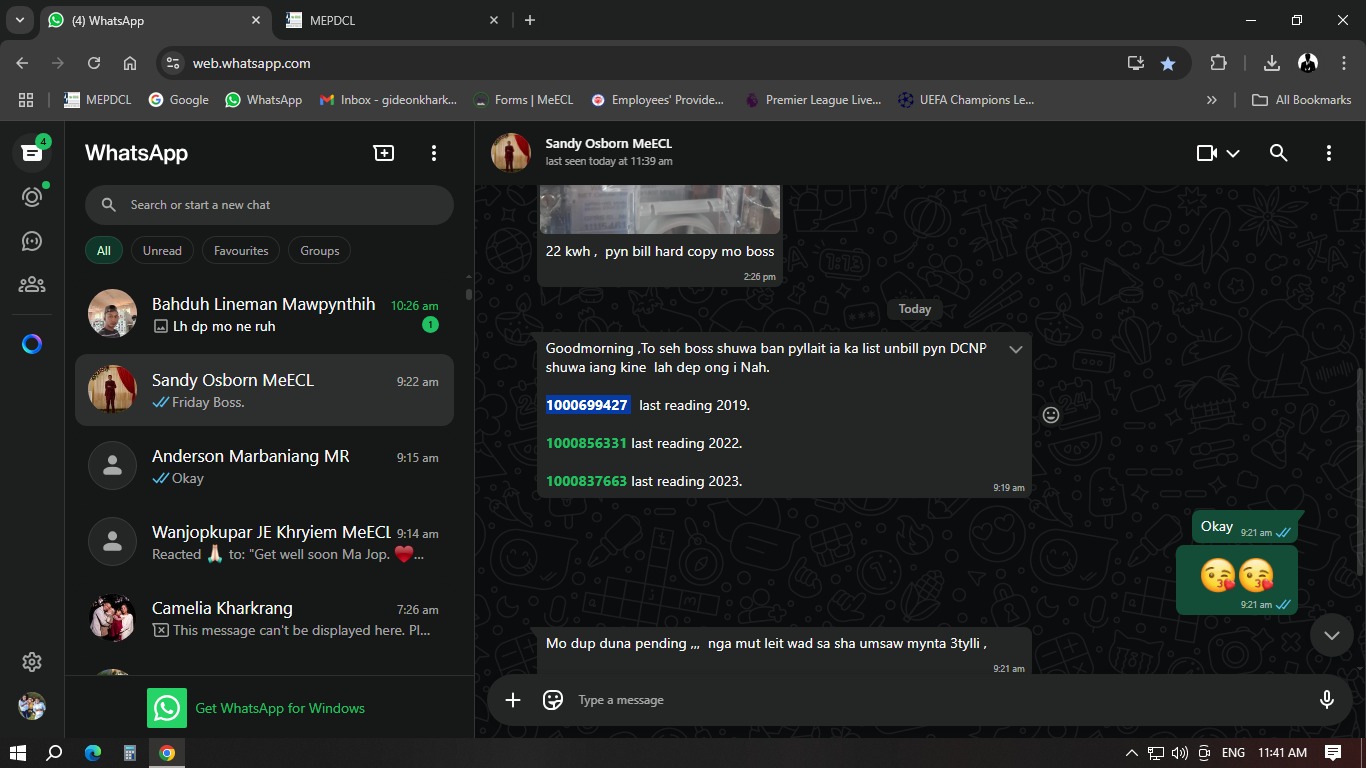Image resolution: width=1366 pixels, height=768 pixels.
Task: Open the Windows Start menu
Action: (x=18, y=753)
